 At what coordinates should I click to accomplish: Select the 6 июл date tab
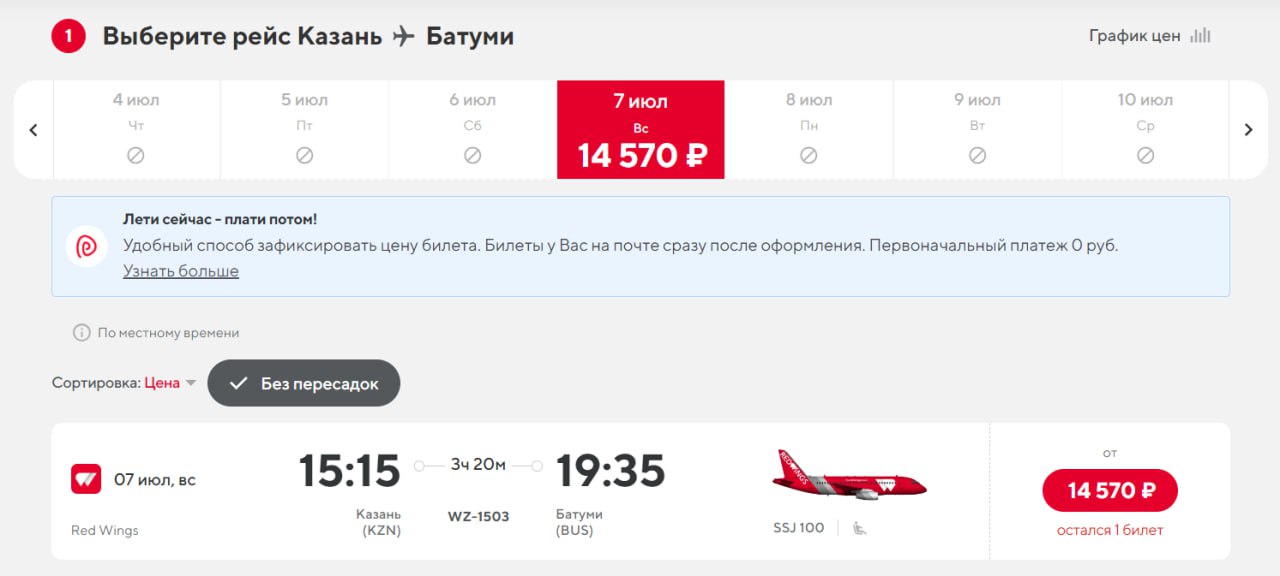click(x=473, y=130)
